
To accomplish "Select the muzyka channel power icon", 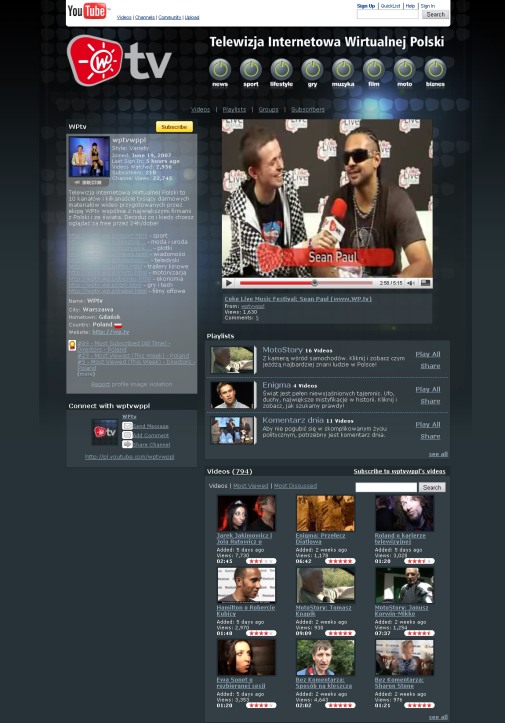I will pos(343,69).
